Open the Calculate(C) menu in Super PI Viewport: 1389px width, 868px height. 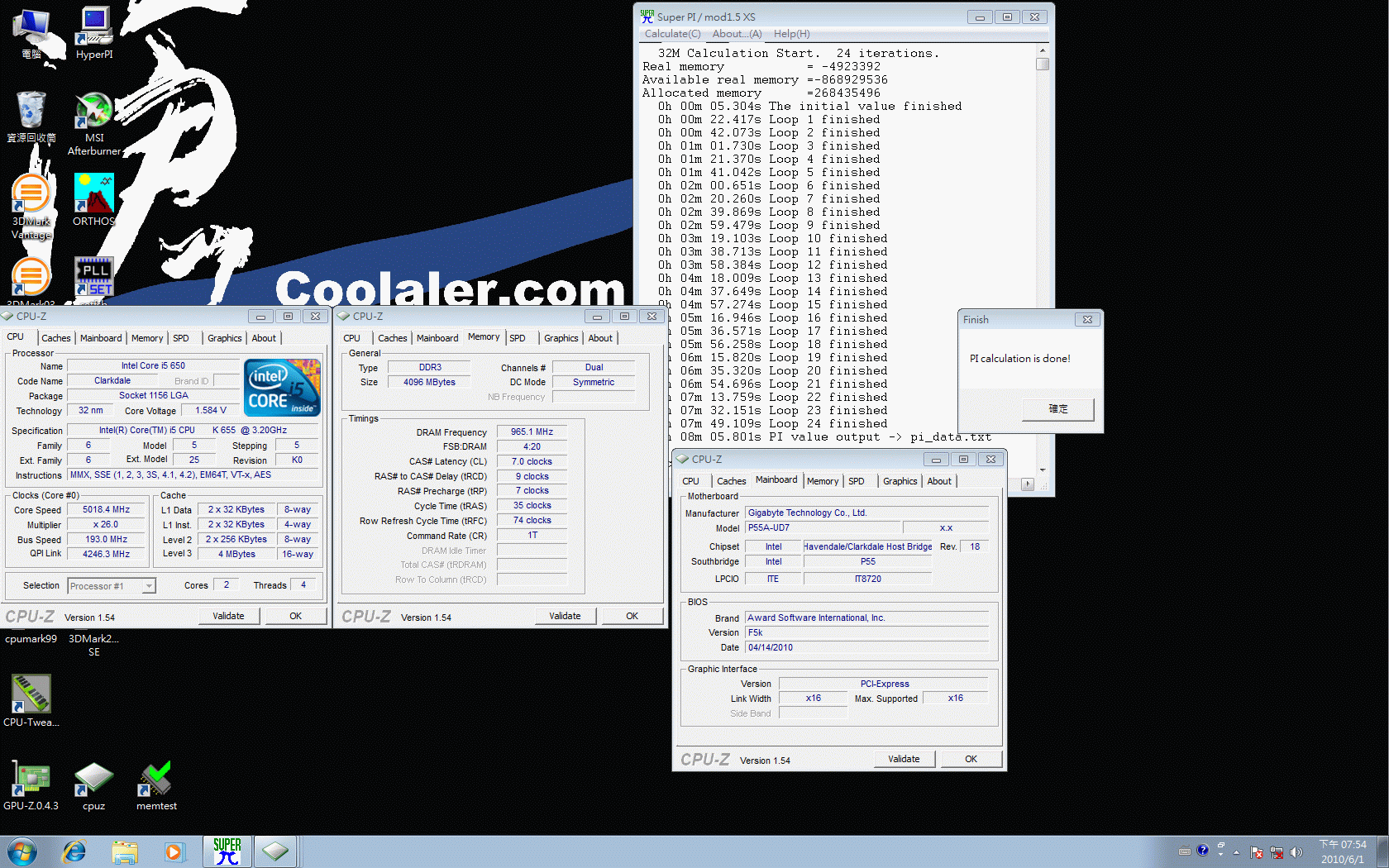point(672,34)
